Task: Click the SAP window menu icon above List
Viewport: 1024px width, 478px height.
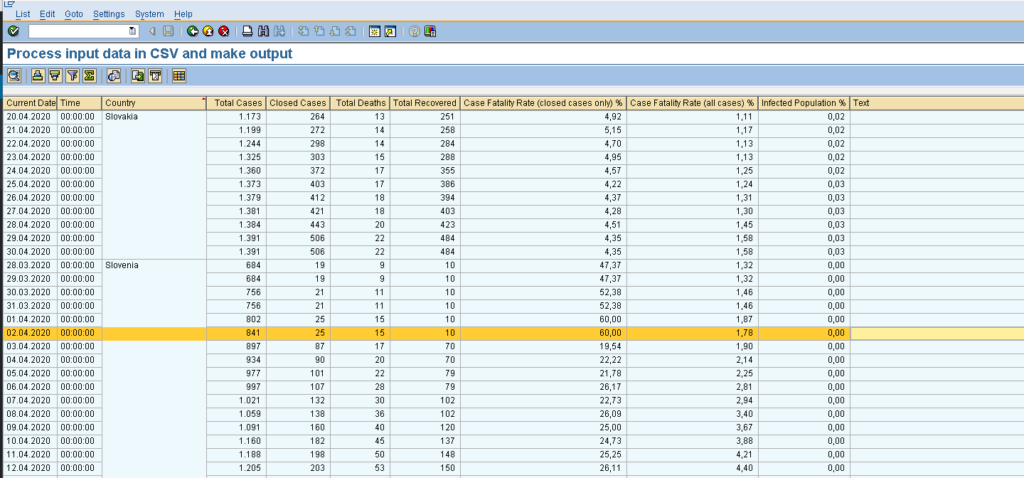Action: tap(8, 3)
